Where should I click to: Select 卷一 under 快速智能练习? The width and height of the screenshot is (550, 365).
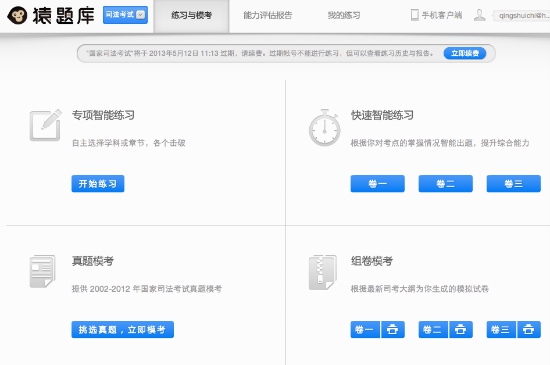377,184
